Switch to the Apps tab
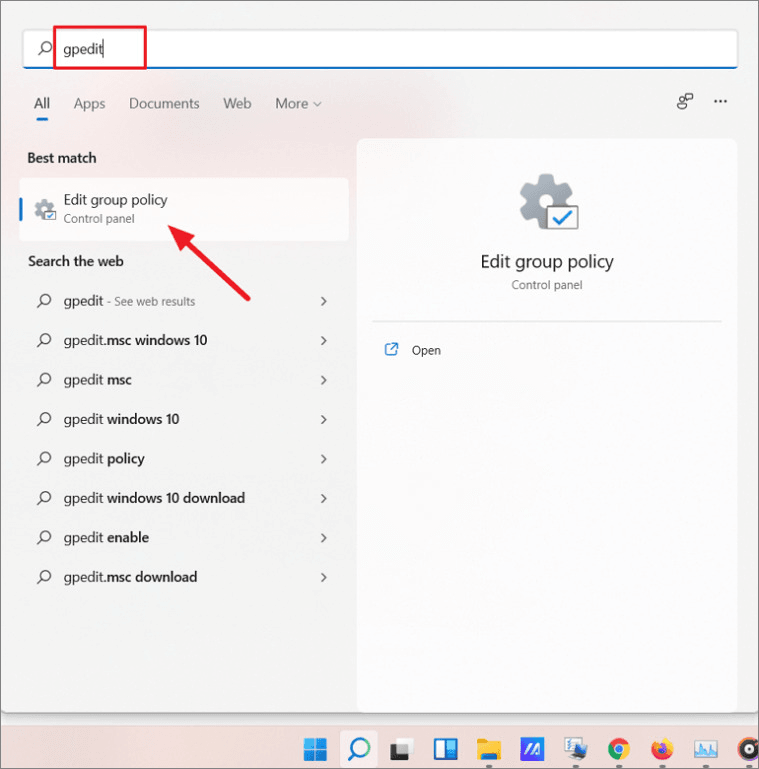 89,103
